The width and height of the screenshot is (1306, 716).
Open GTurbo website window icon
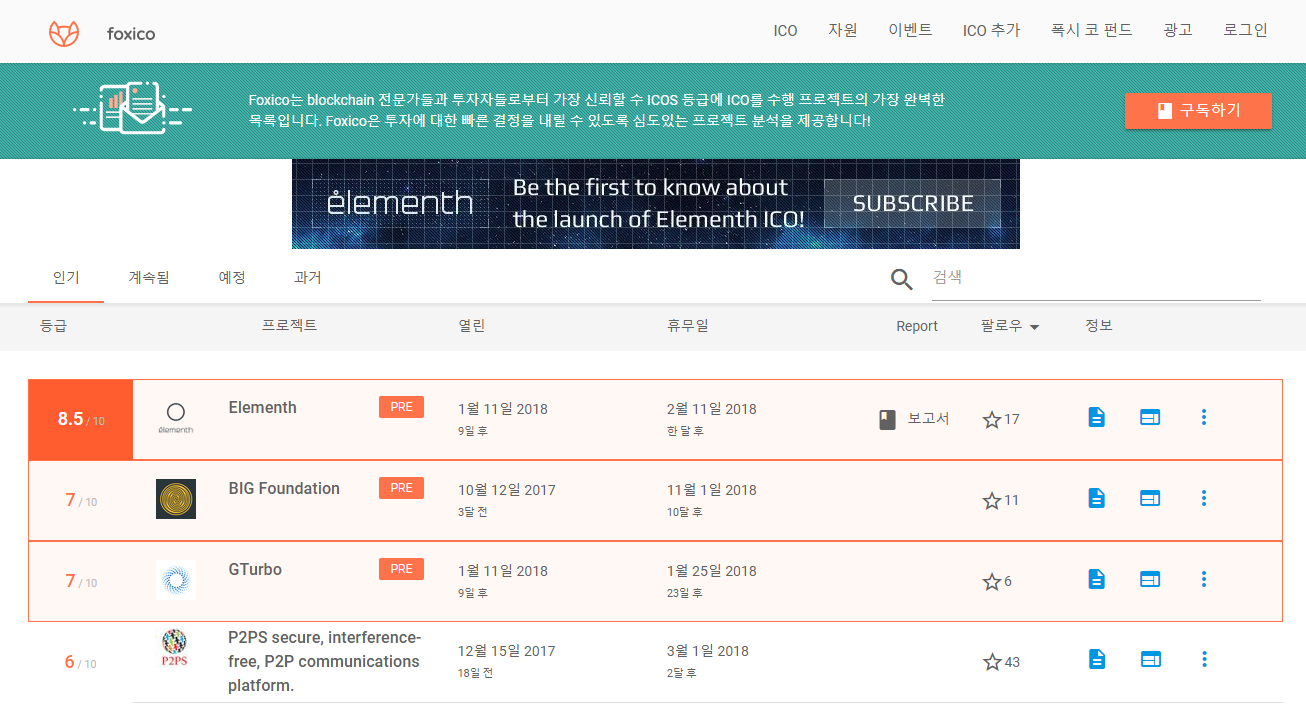1150,580
